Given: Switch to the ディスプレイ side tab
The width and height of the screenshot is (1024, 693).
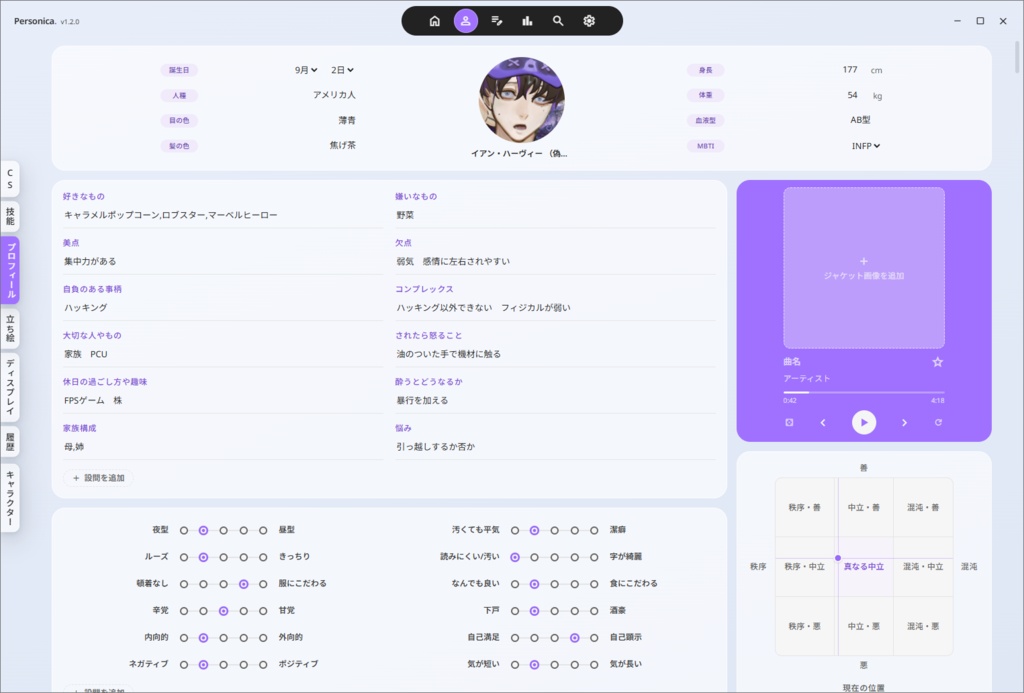Looking at the screenshot, I should [x=10, y=387].
